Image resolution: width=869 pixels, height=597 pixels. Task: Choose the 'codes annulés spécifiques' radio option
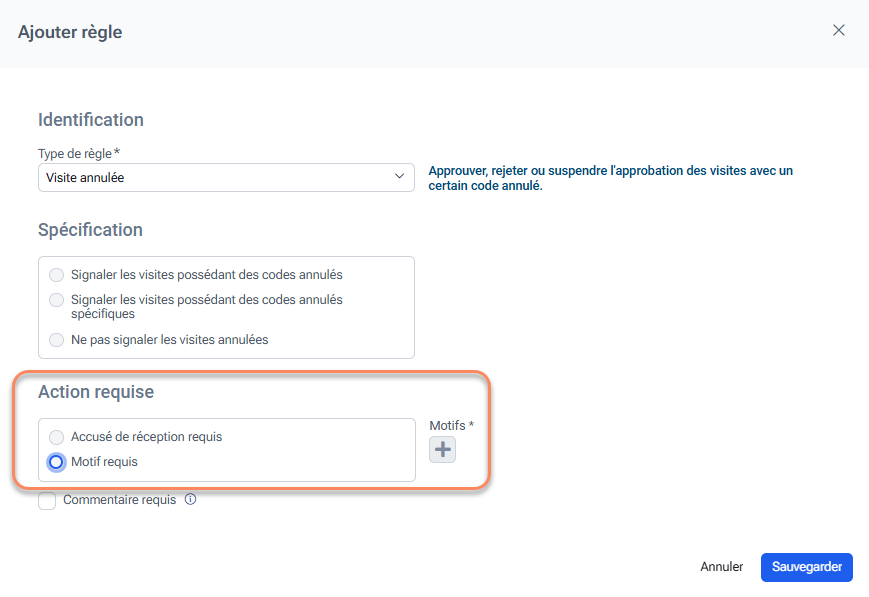pyautogui.click(x=57, y=300)
